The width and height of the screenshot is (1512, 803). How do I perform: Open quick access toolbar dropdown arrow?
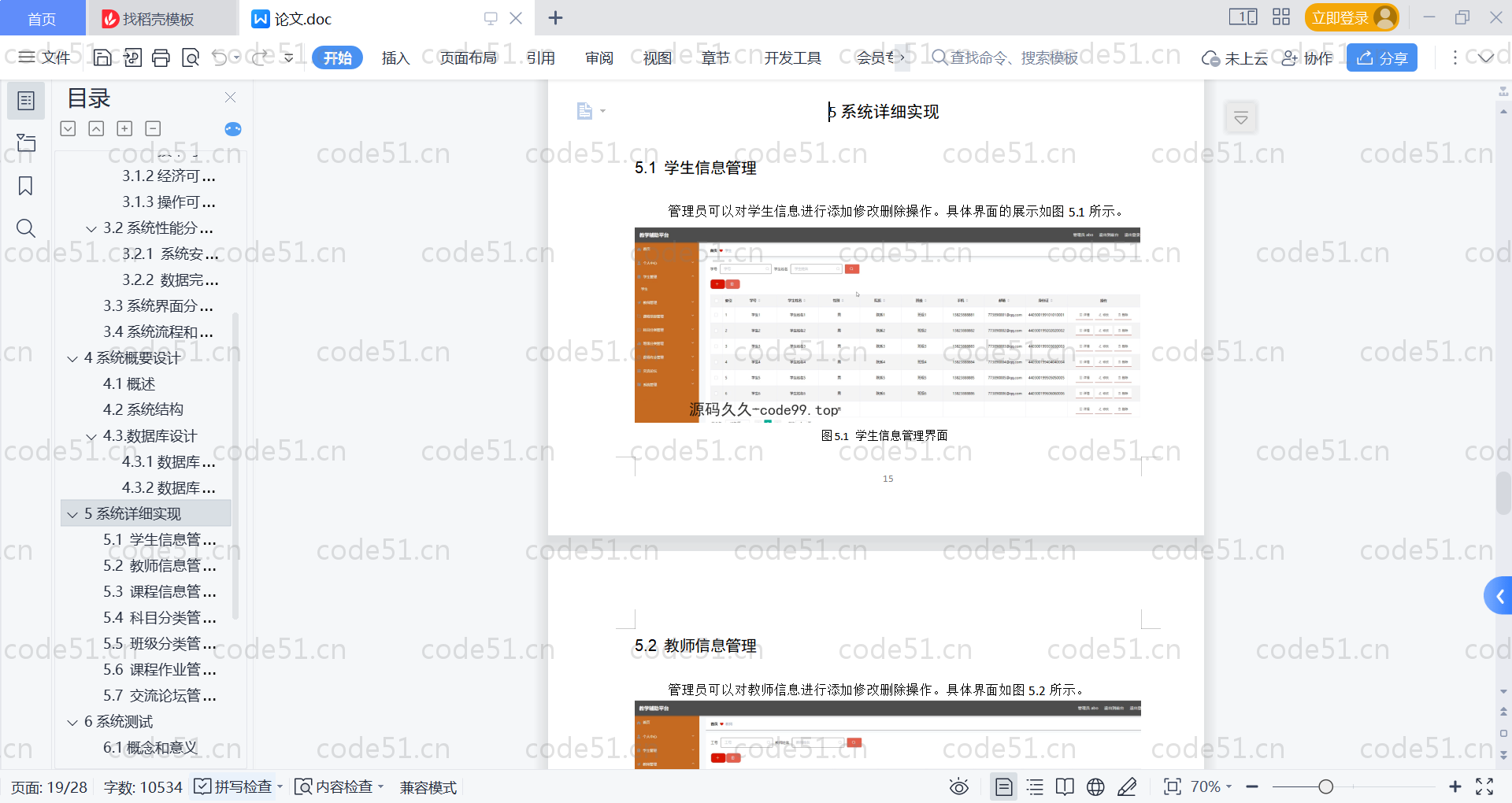pyautogui.click(x=288, y=57)
